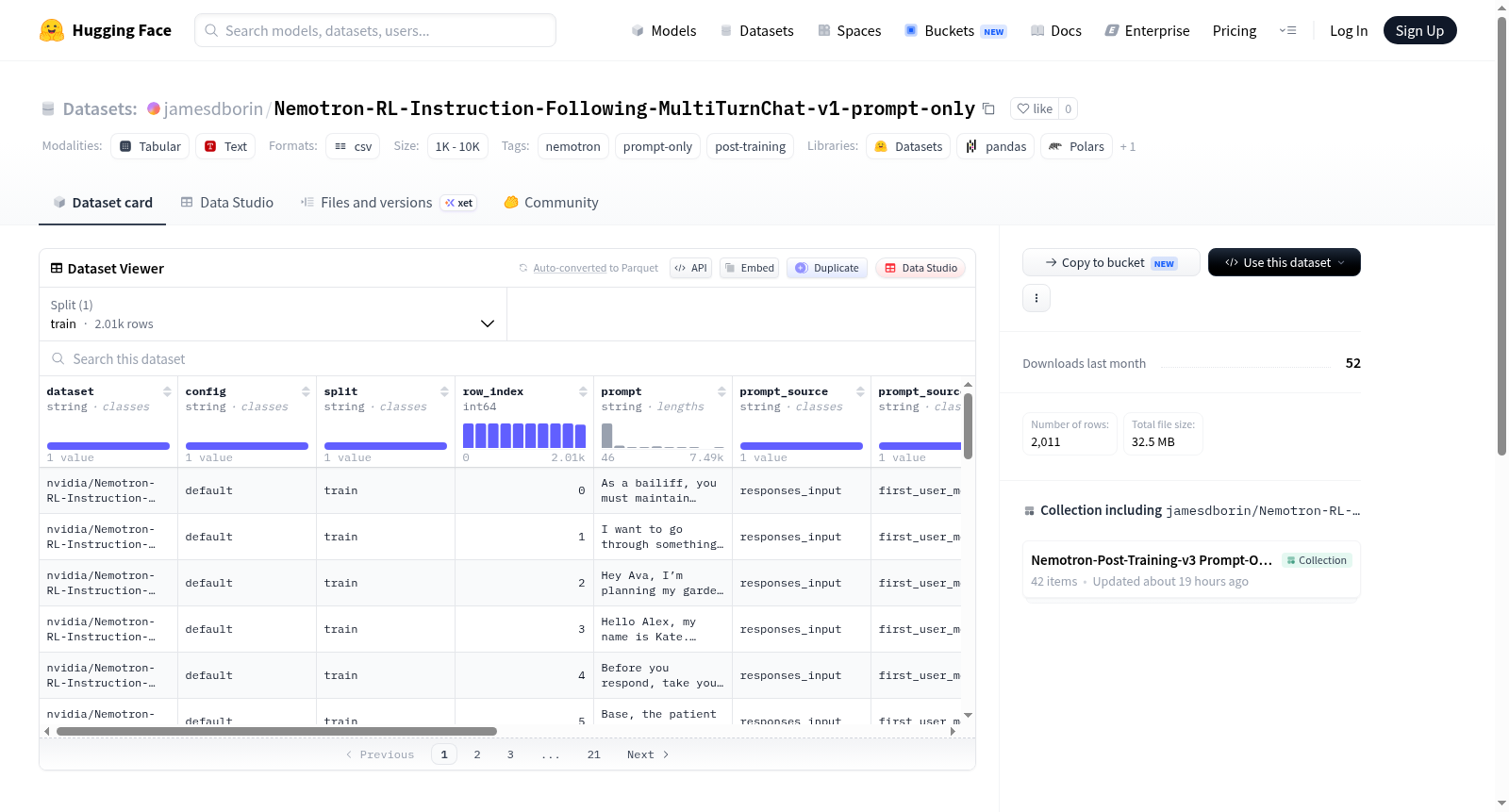
Task: Select the csv format tag
Action: pyautogui.click(x=353, y=146)
